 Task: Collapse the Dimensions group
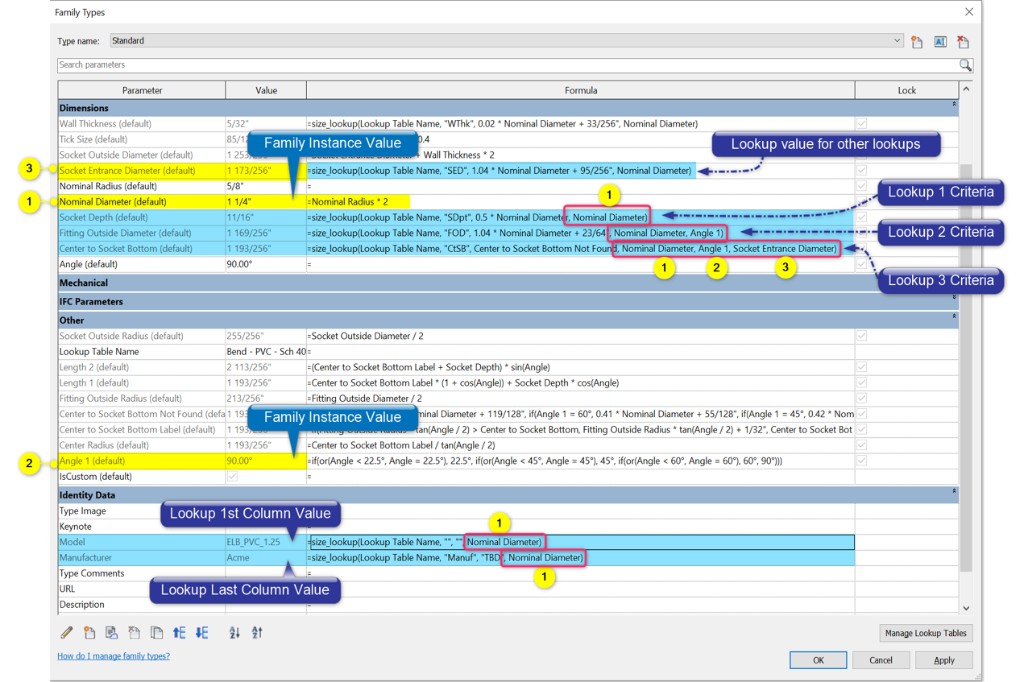tap(953, 105)
